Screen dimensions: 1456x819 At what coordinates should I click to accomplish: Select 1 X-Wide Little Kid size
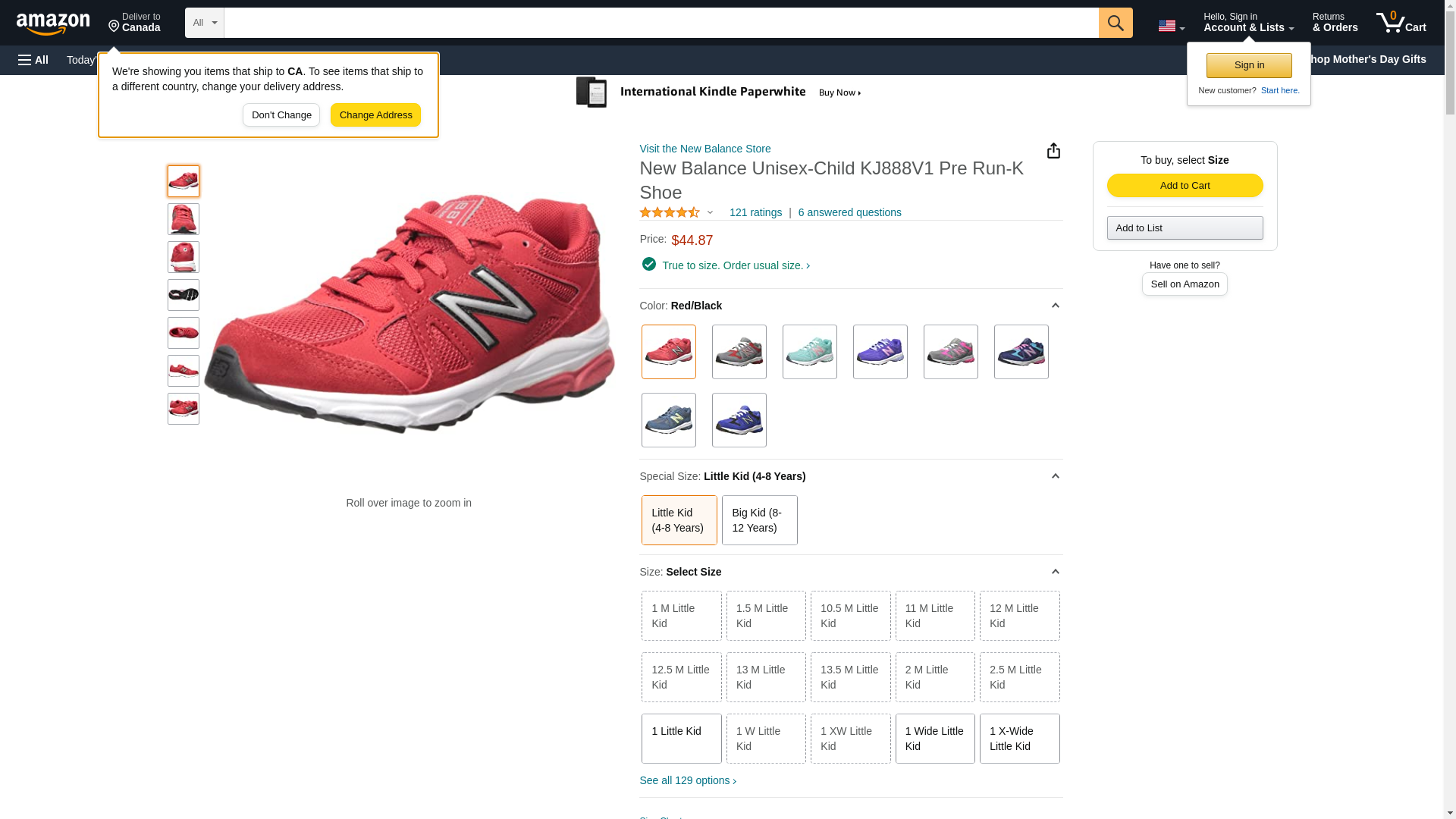tap(1019, 738)
